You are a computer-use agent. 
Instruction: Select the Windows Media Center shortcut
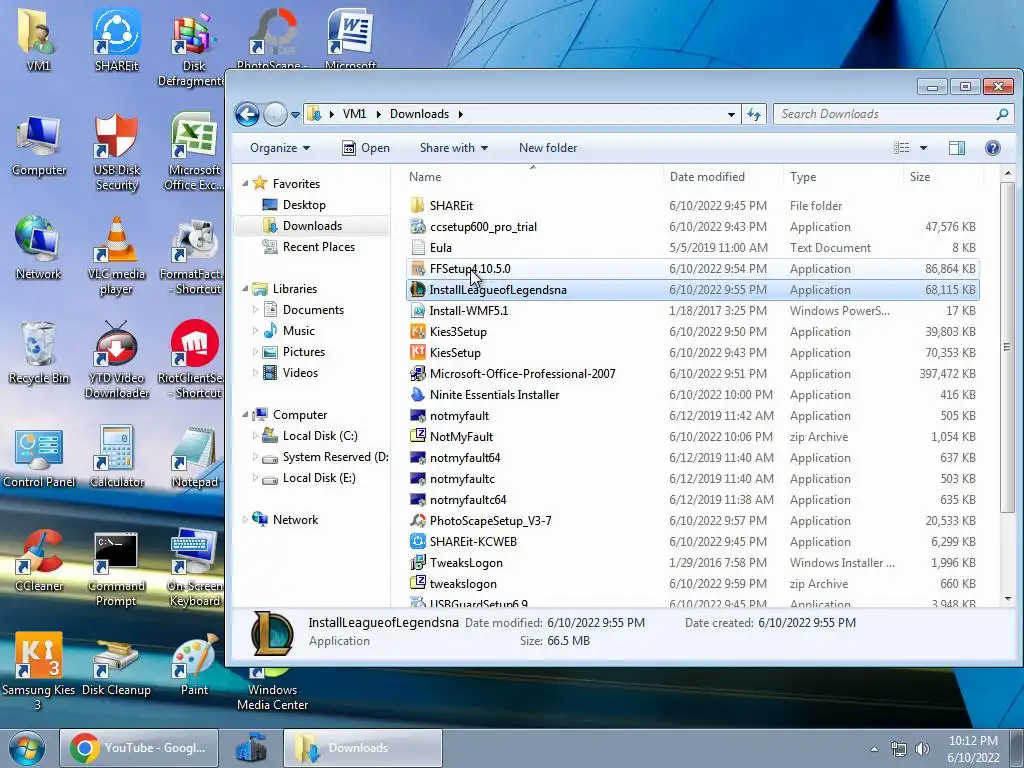click(272, 690)
